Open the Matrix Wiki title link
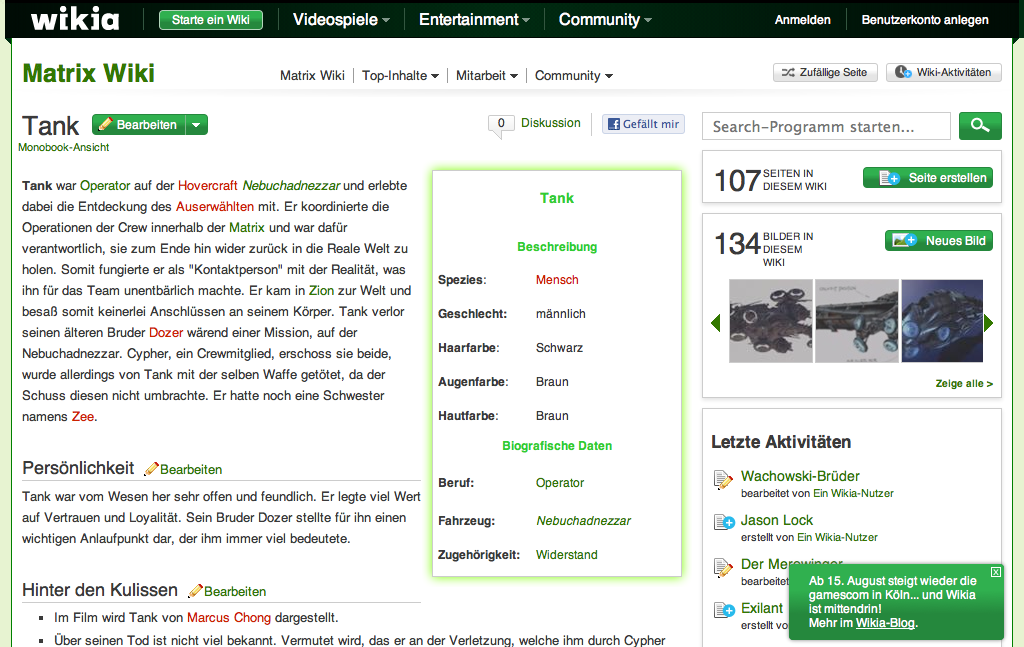This screenshot has height=647, width=1024. [89, 73]
